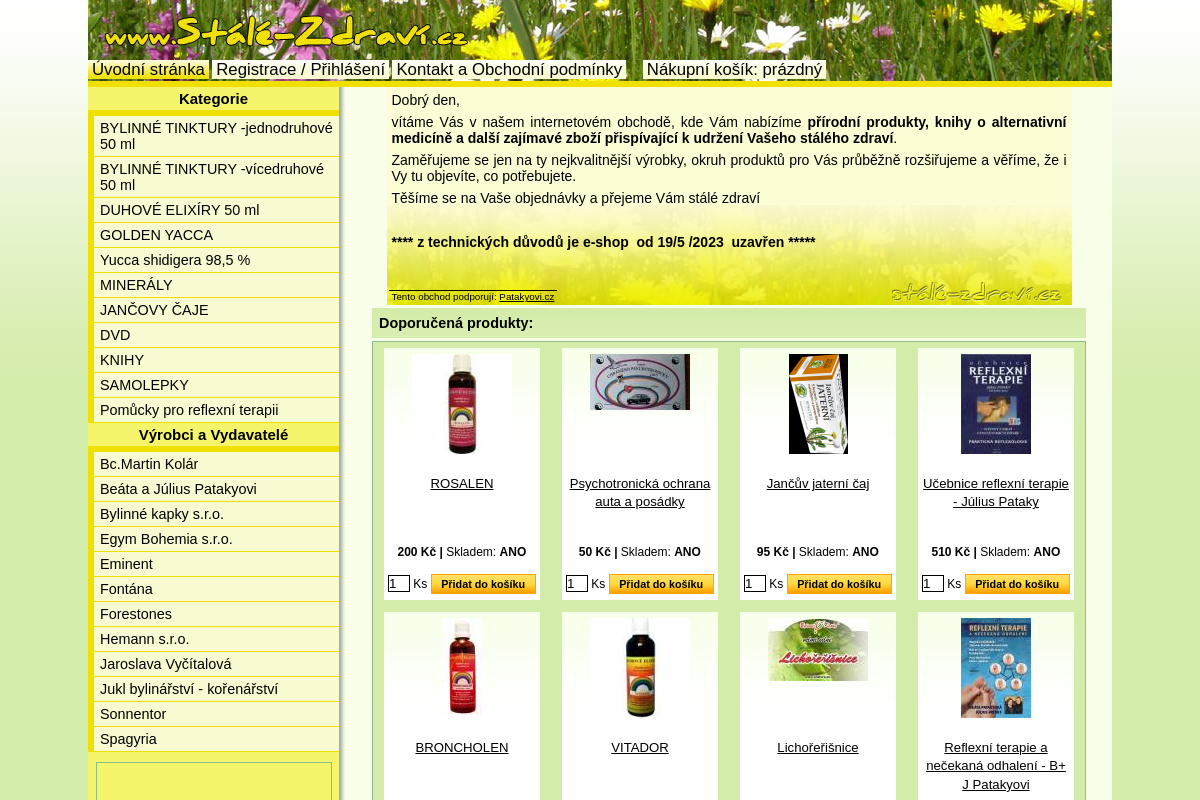
Task: Select Pomůcky pro reflexní terapii category
Action: click(217, 410)
